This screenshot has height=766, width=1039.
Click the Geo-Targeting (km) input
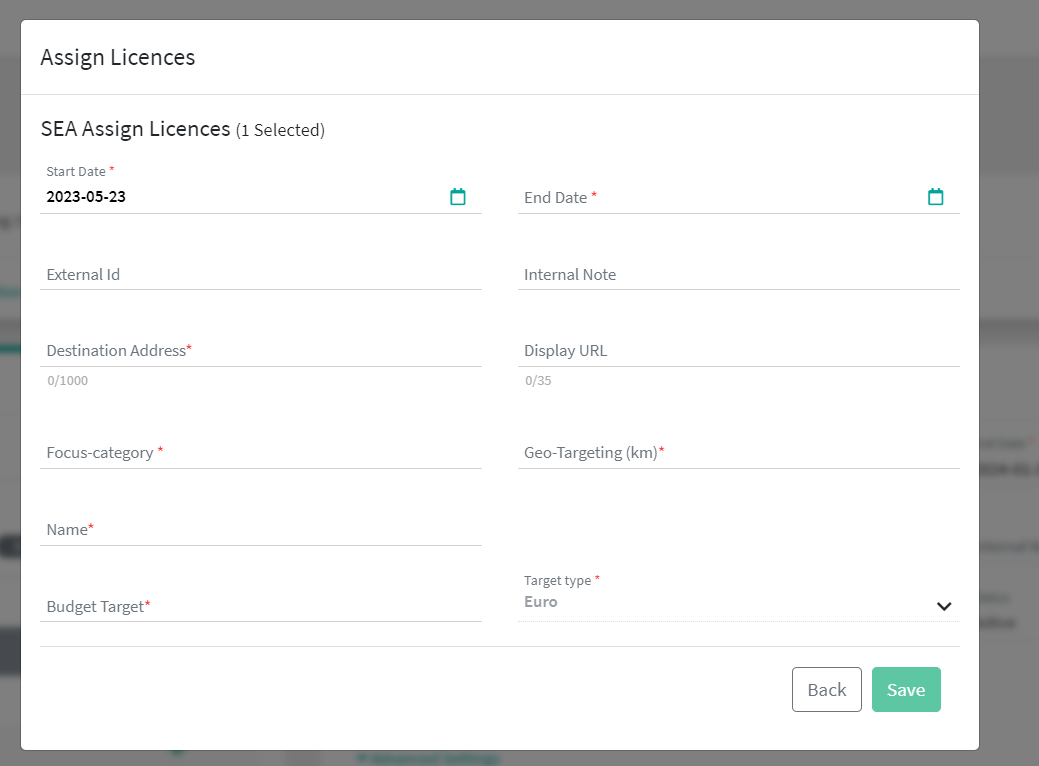[738, 453]
